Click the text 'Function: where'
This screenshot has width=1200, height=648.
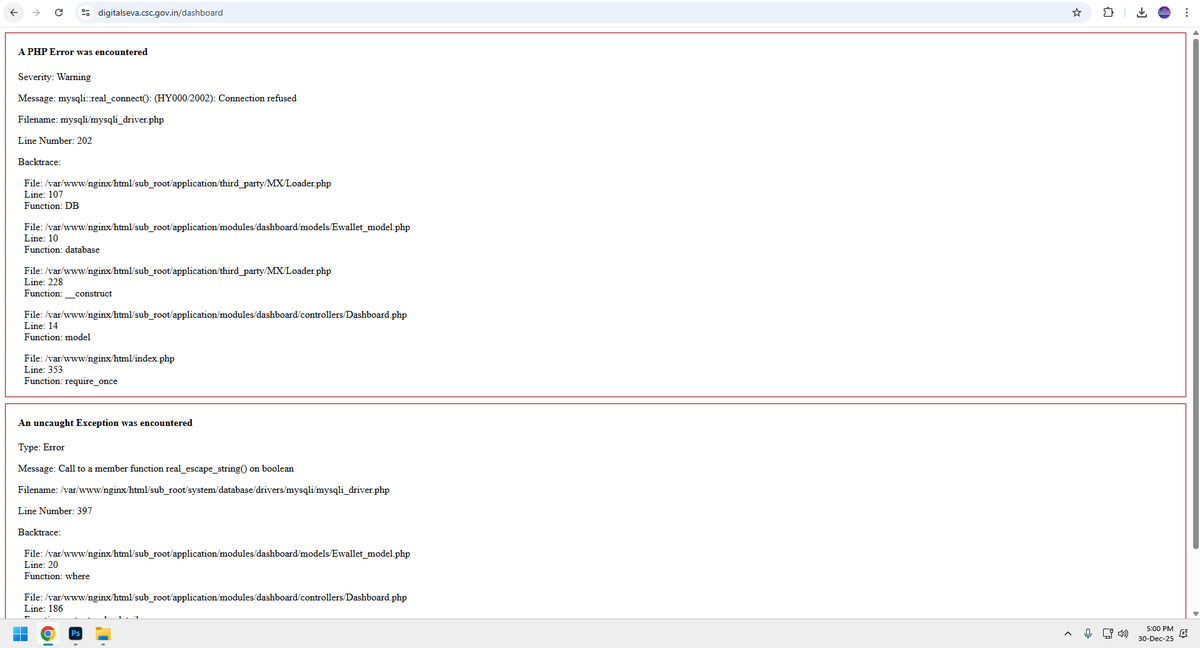[x=57, y=576]
